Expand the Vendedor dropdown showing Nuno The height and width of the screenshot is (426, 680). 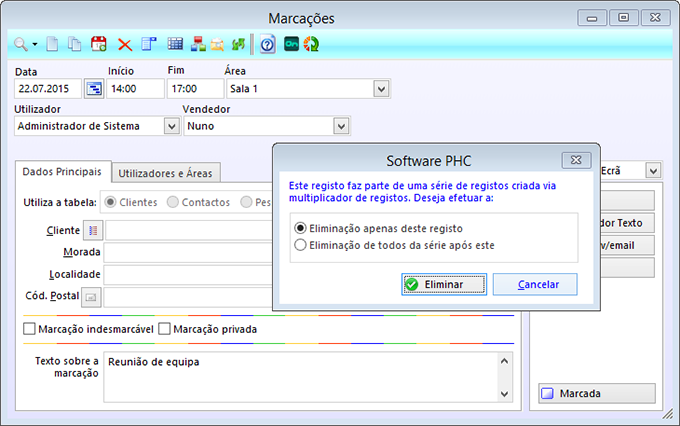341,127
